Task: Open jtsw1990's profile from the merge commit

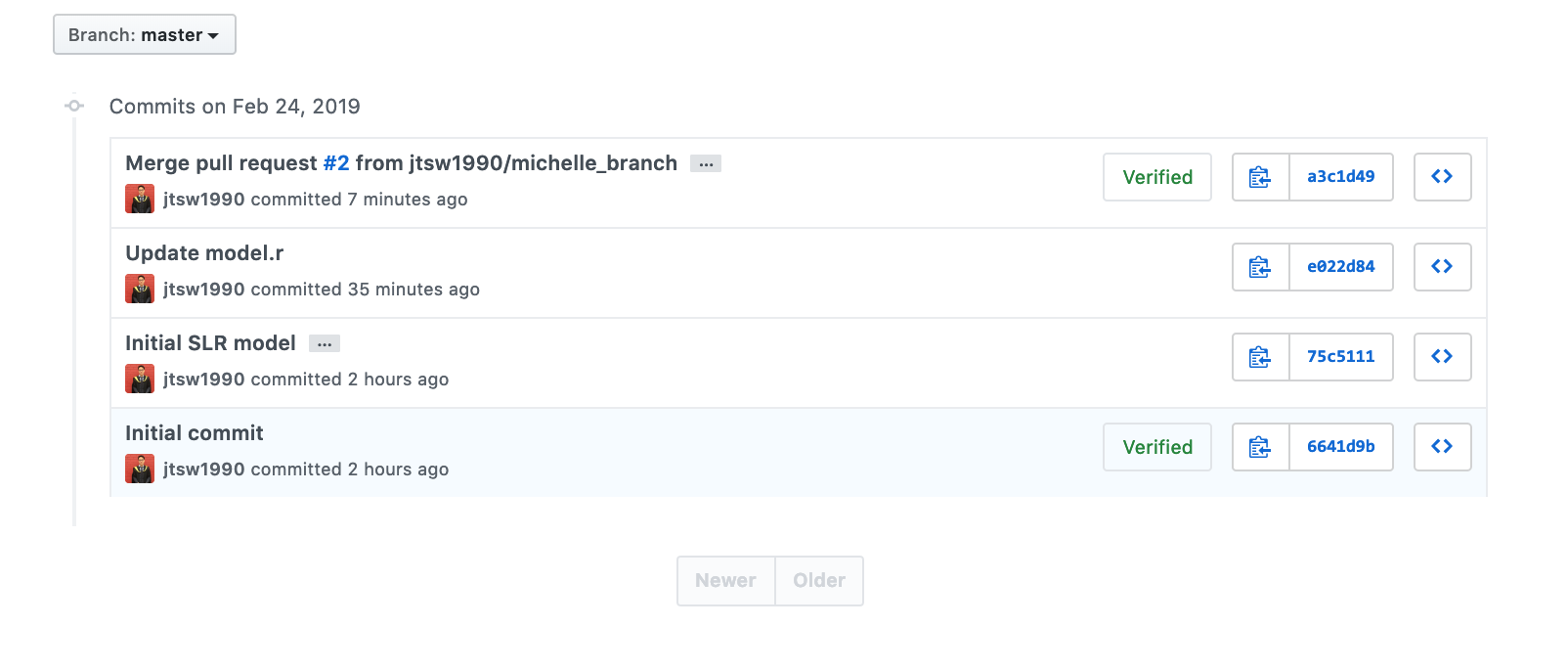Action: (205, 199)
